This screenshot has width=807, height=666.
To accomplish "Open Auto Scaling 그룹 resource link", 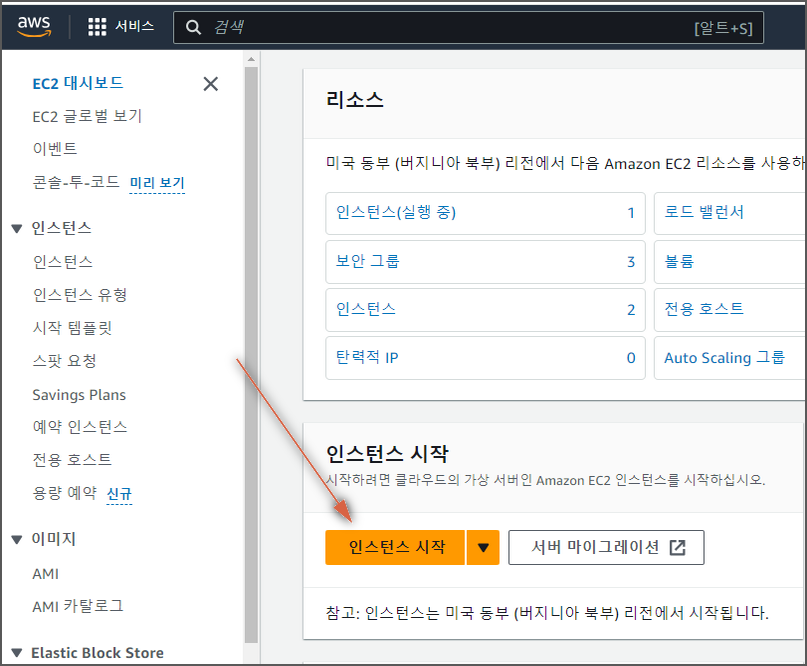I will 724,357.
